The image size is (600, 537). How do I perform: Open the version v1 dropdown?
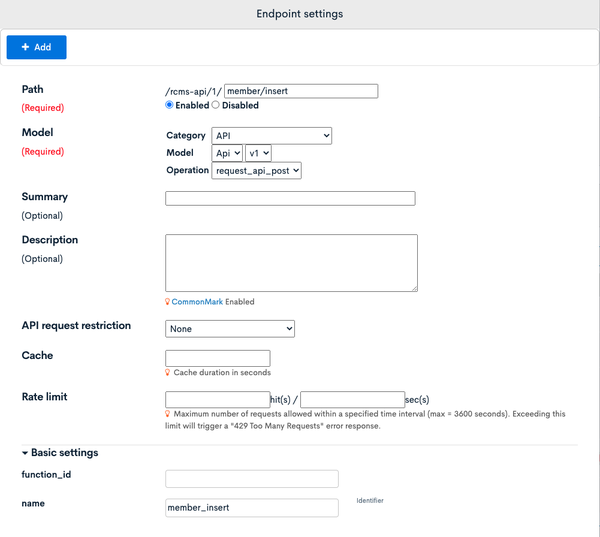click(x=258, y=153)
